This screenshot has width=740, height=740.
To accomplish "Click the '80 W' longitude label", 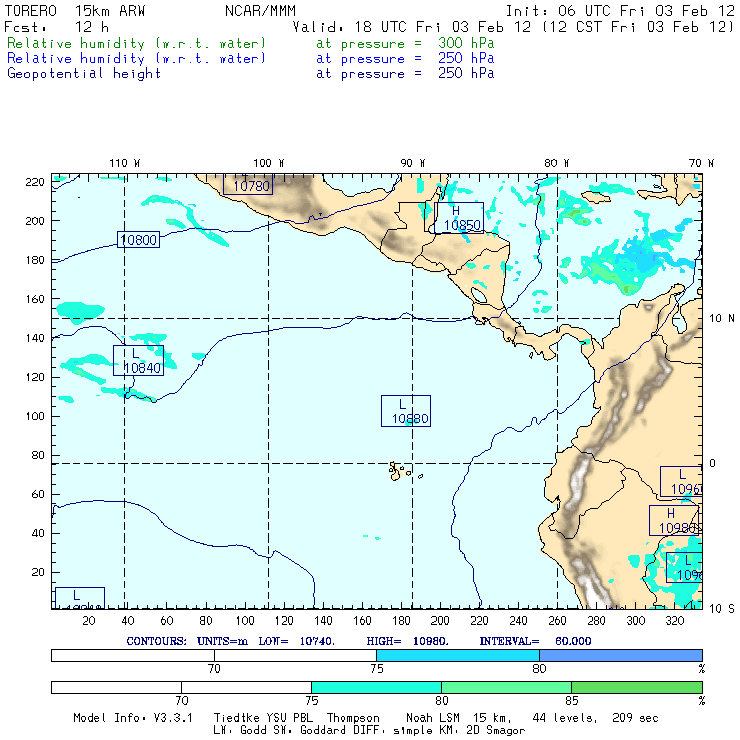I will pyautogui.click(x=557, y=163).
